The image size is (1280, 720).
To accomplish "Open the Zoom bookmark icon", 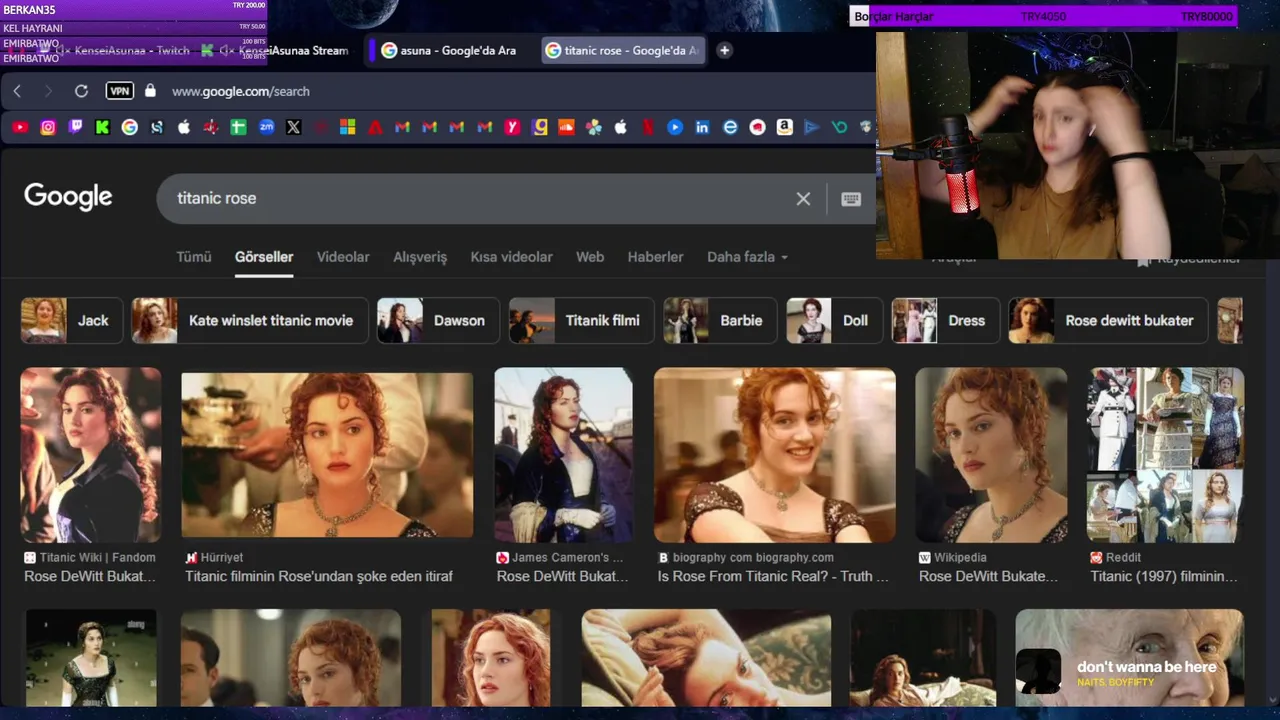I will (x=266, y=127).
